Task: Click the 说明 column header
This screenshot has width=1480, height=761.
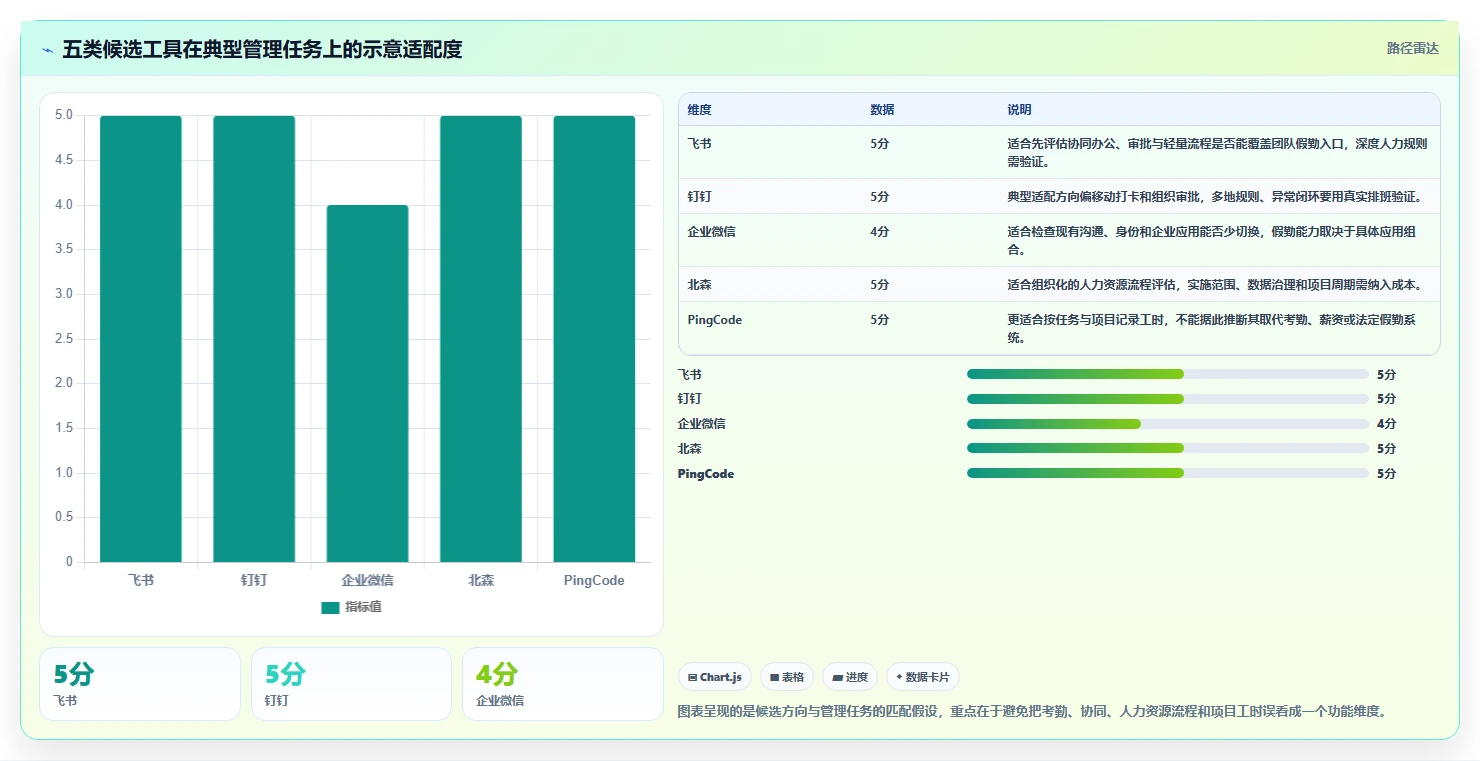Action: click(x=1019, y=110)
